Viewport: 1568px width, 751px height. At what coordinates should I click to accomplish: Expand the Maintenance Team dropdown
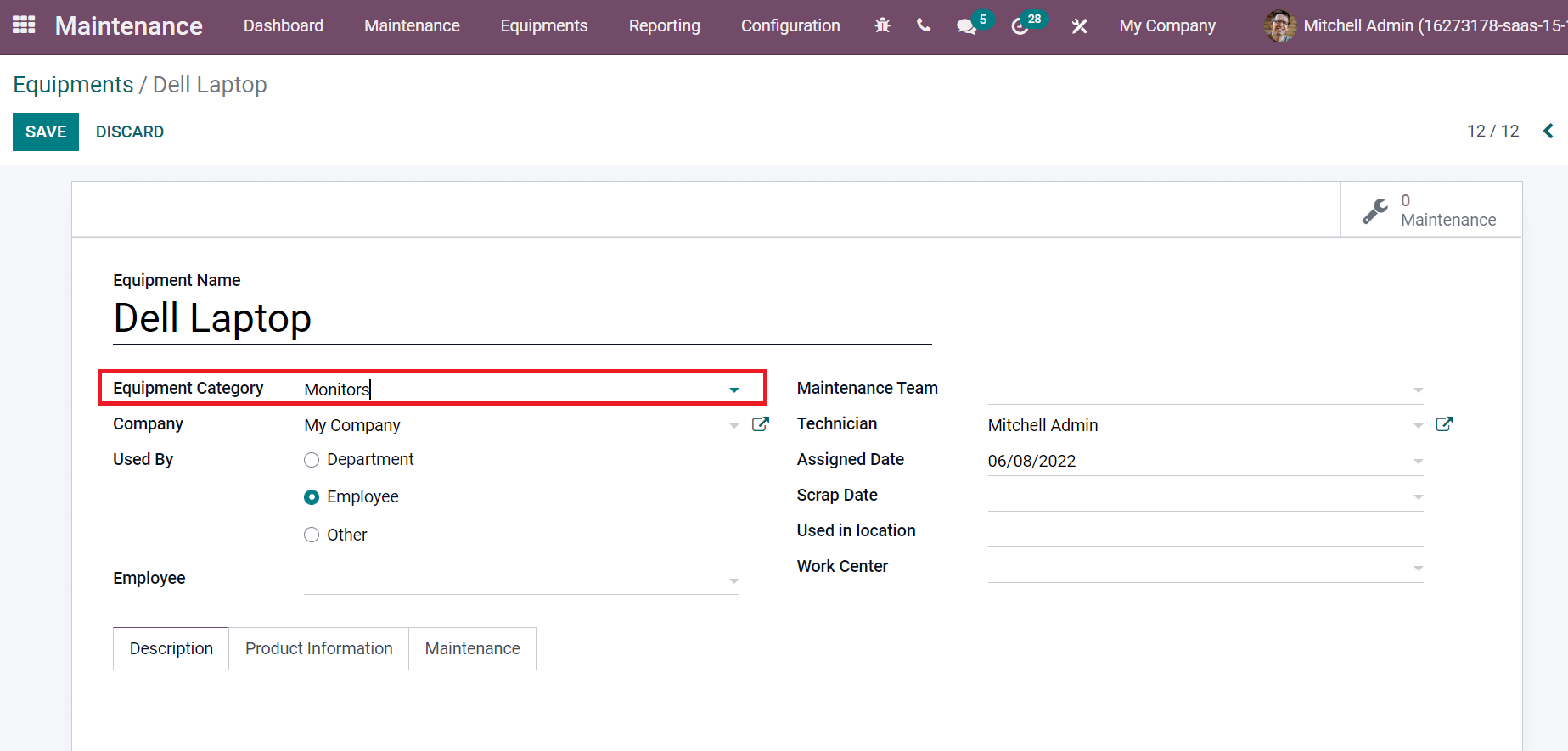tap(1418, 390)
